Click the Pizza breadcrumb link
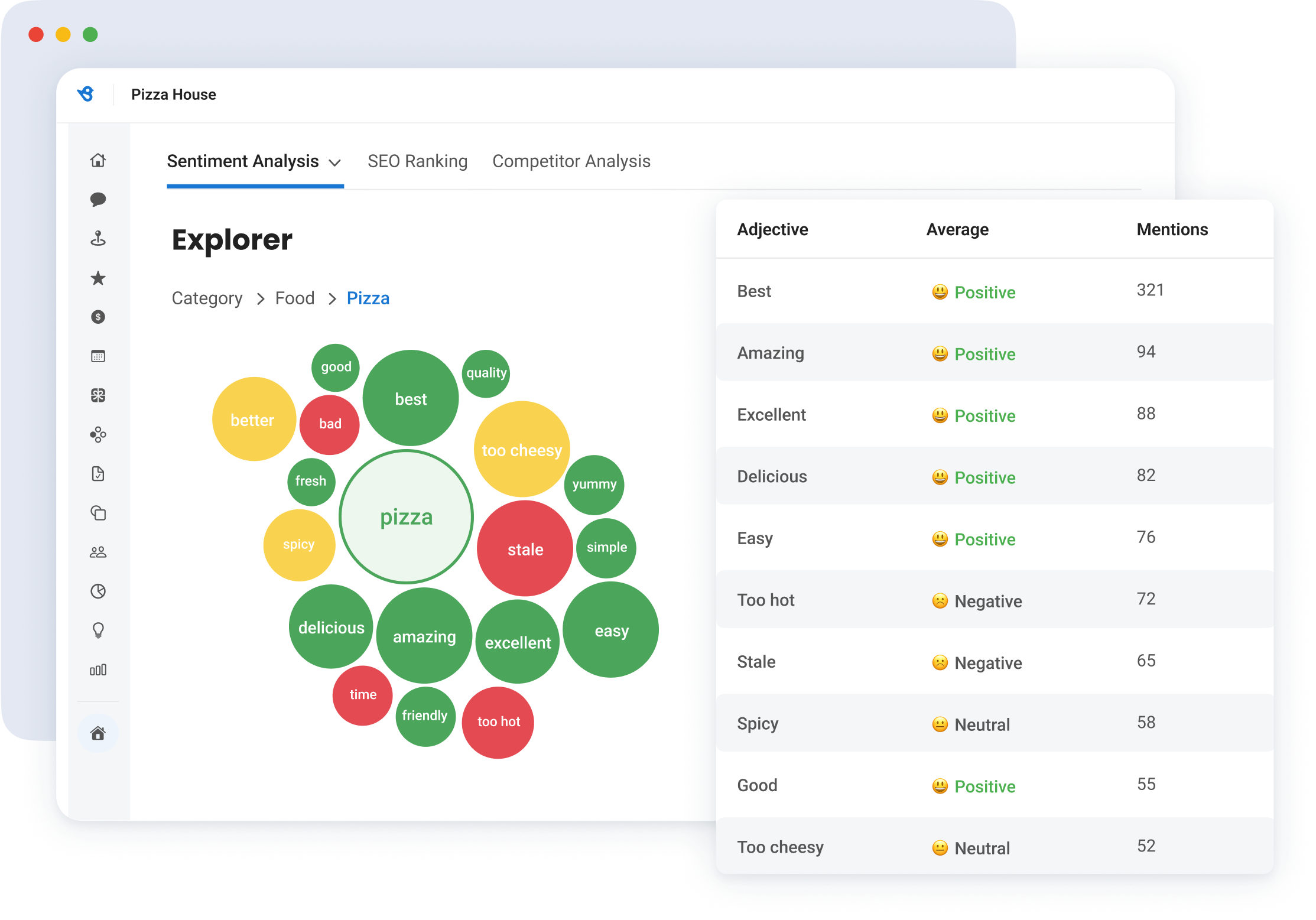The width and height of the screenshot is (1316, 920). (368, 298)
